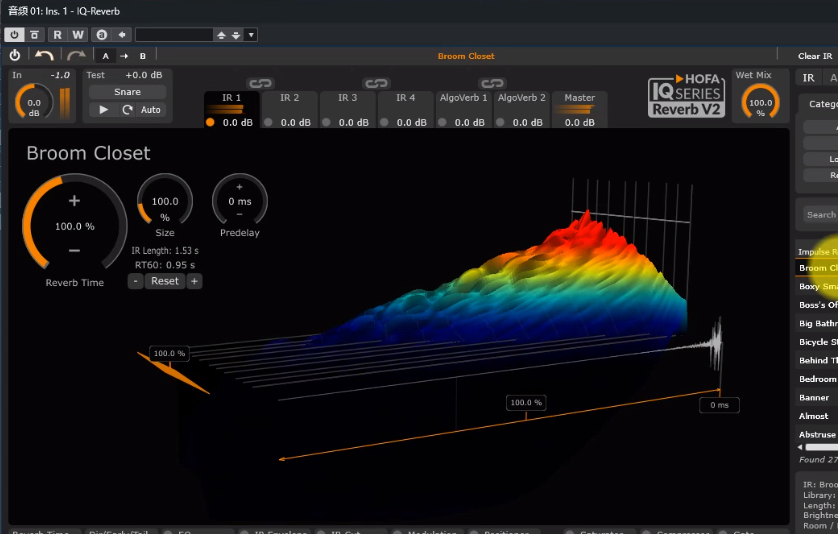Viewport: 838px width, 534px height.
Task: Click the orange triangle handle in 3D view
Action: coord(173,373)
